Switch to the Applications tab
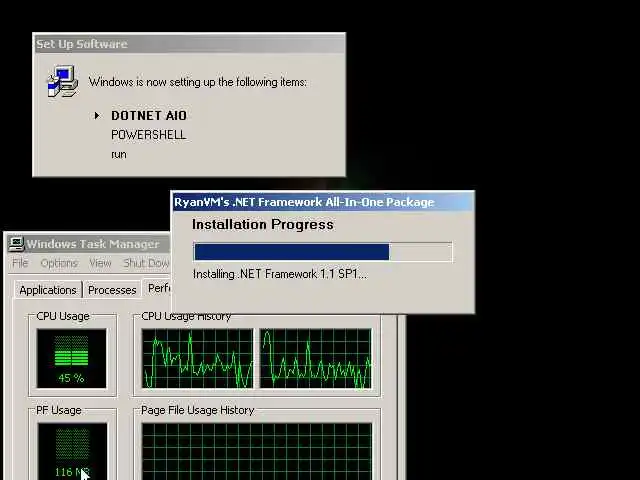The image size is (640, 480). tap(48, 290)
